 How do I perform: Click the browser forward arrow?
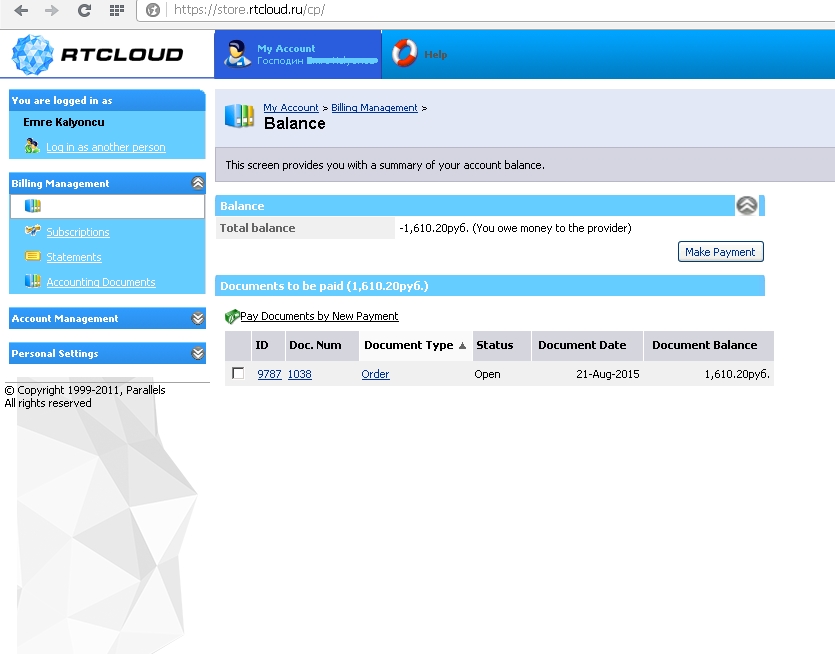52,10
